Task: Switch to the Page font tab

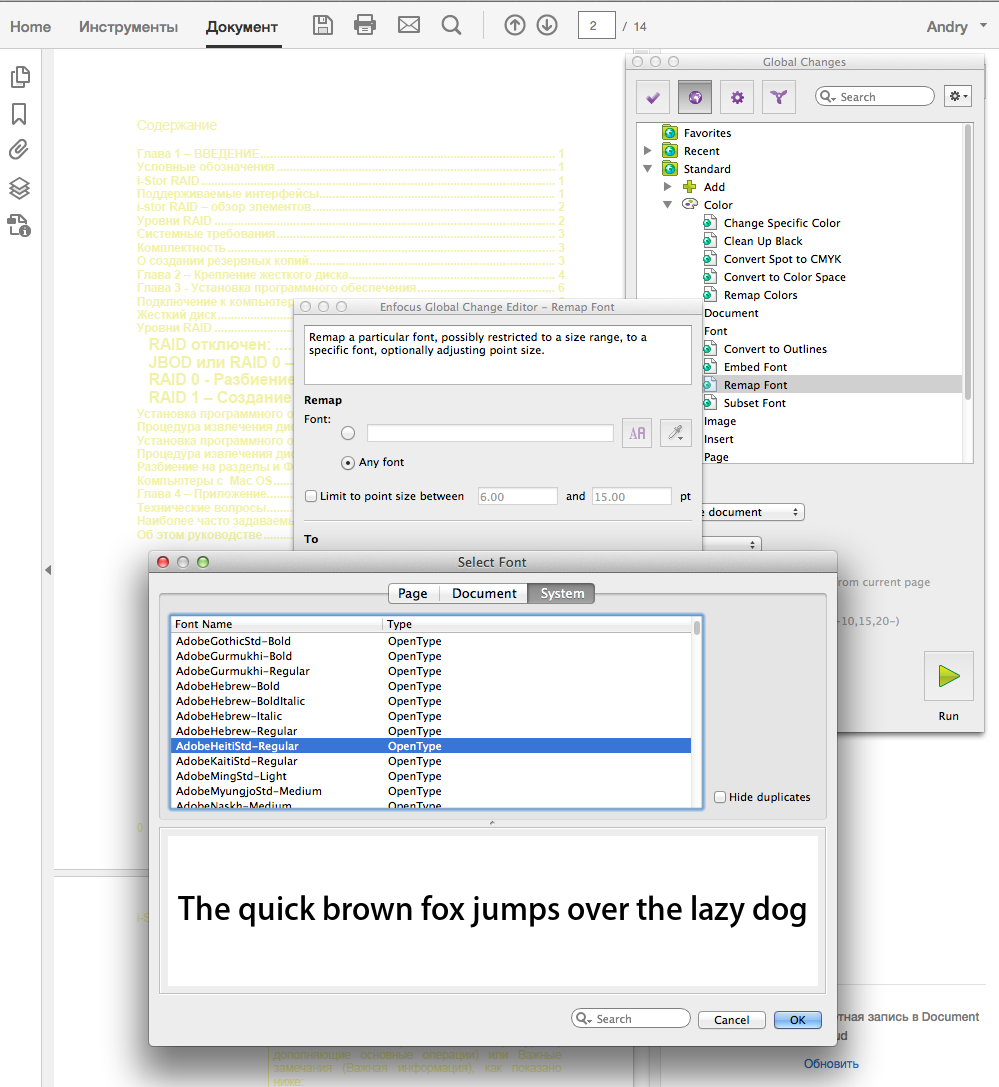Action: point(412,593)
